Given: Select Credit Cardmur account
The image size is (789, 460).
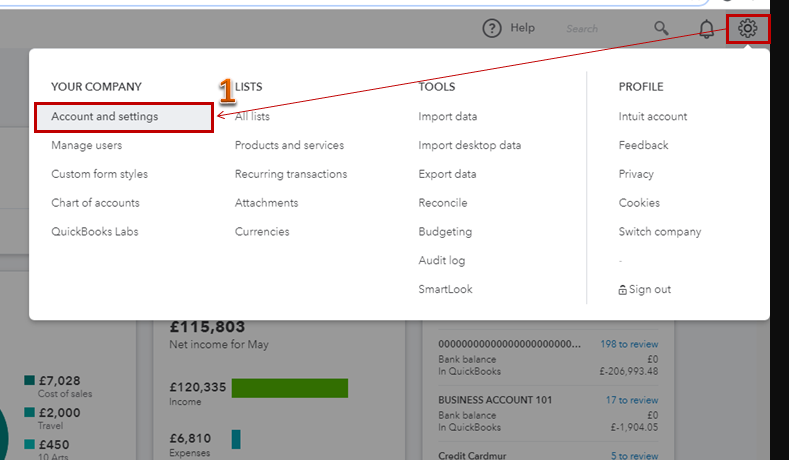Looking at the screenshot, I should [x=472, y=455].
